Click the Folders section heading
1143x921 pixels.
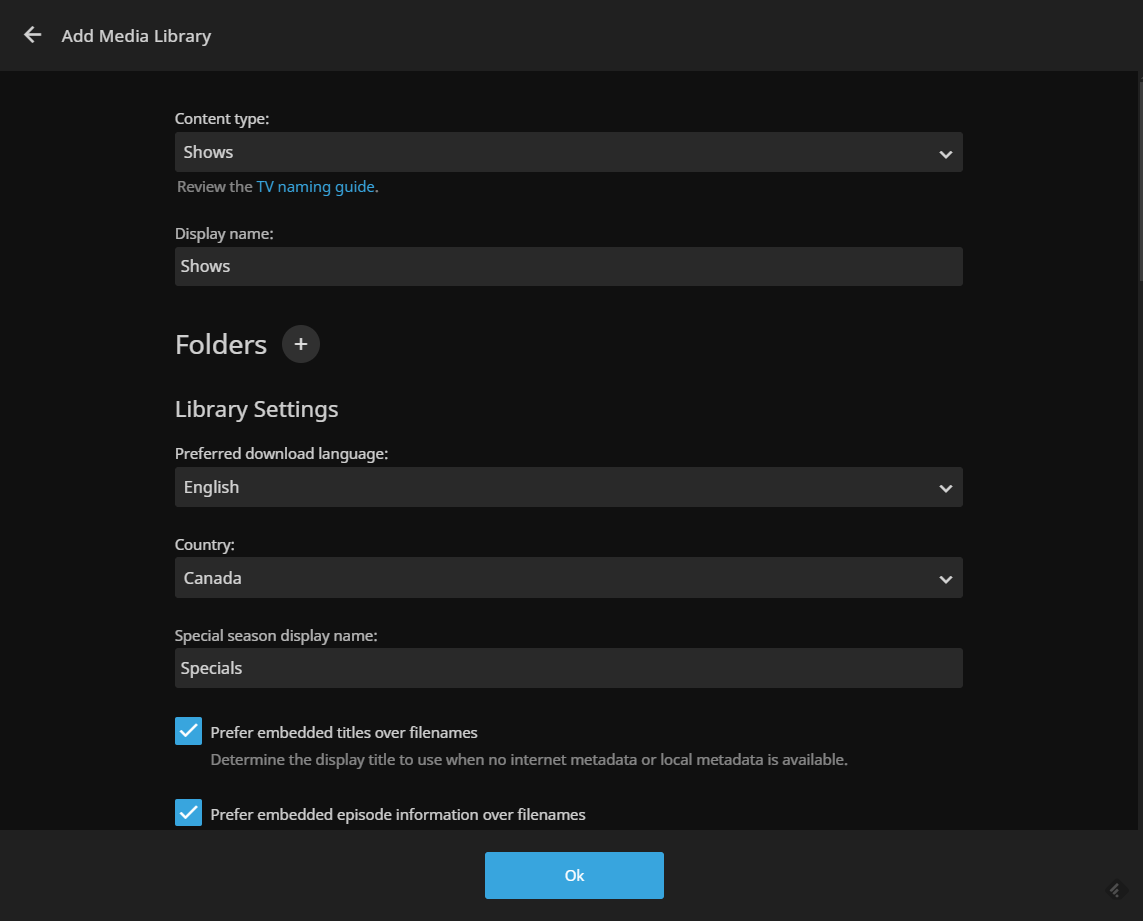pos(221,345)
